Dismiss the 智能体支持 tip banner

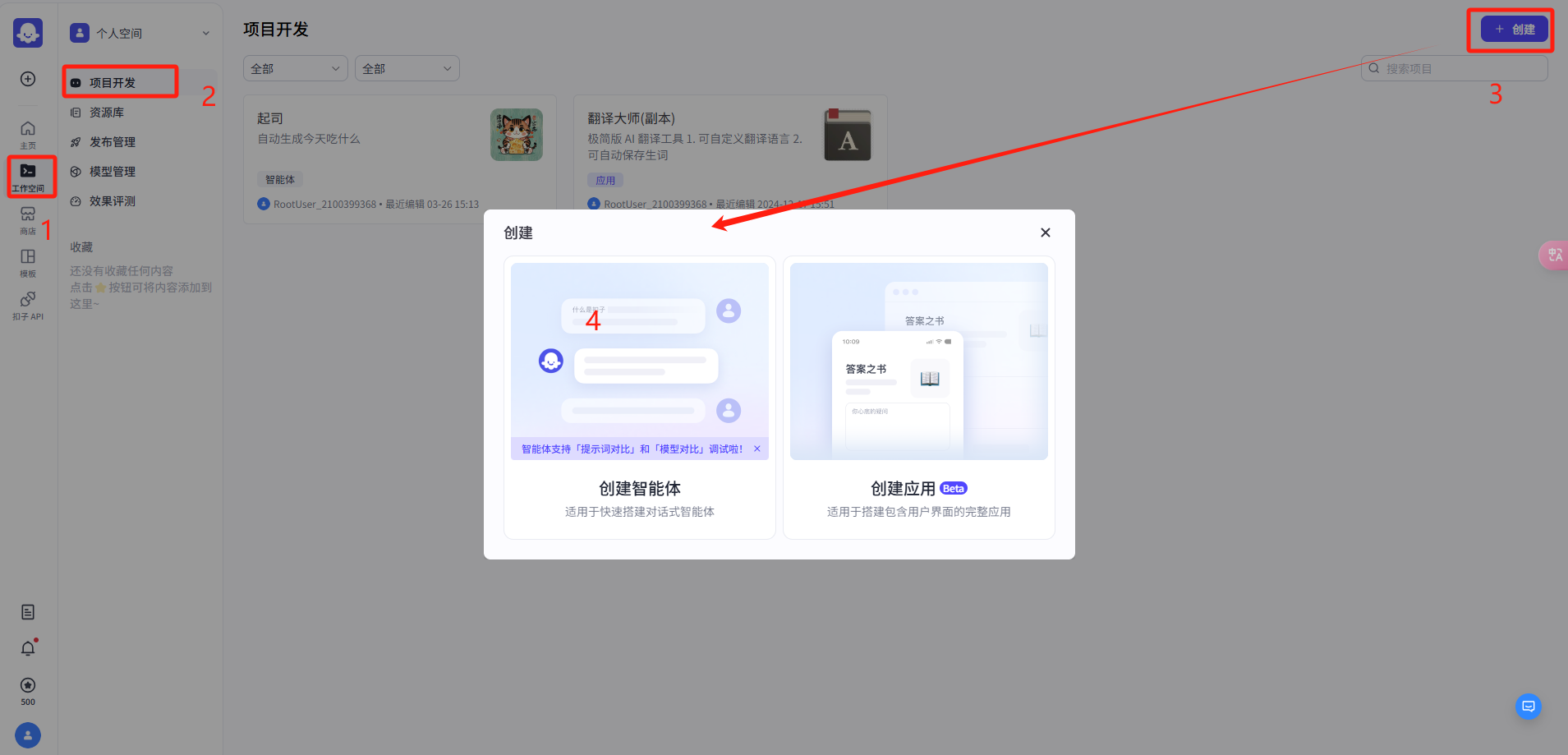point(756,449)
